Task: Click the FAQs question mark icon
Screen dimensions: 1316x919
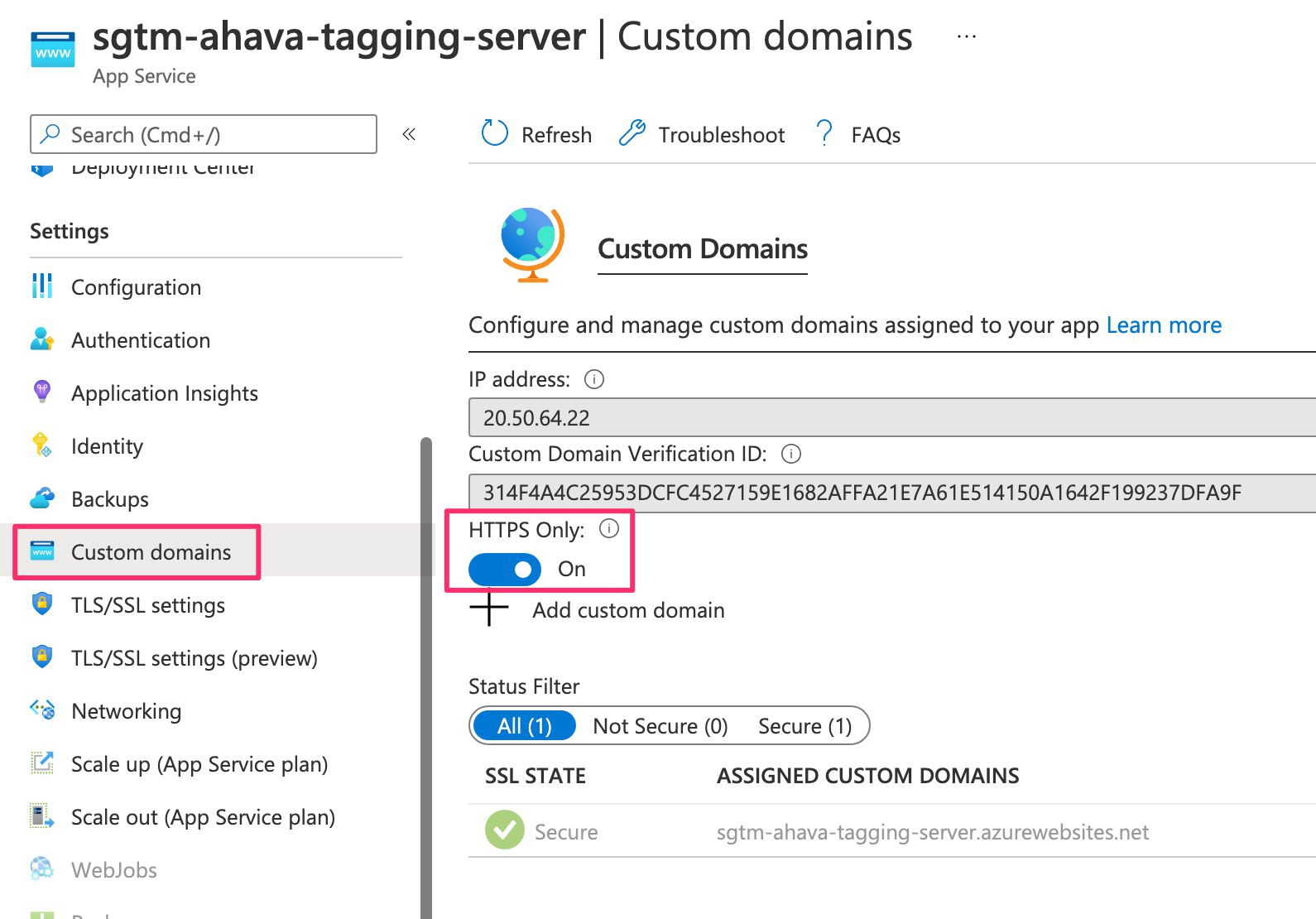Action: point(824,133)
